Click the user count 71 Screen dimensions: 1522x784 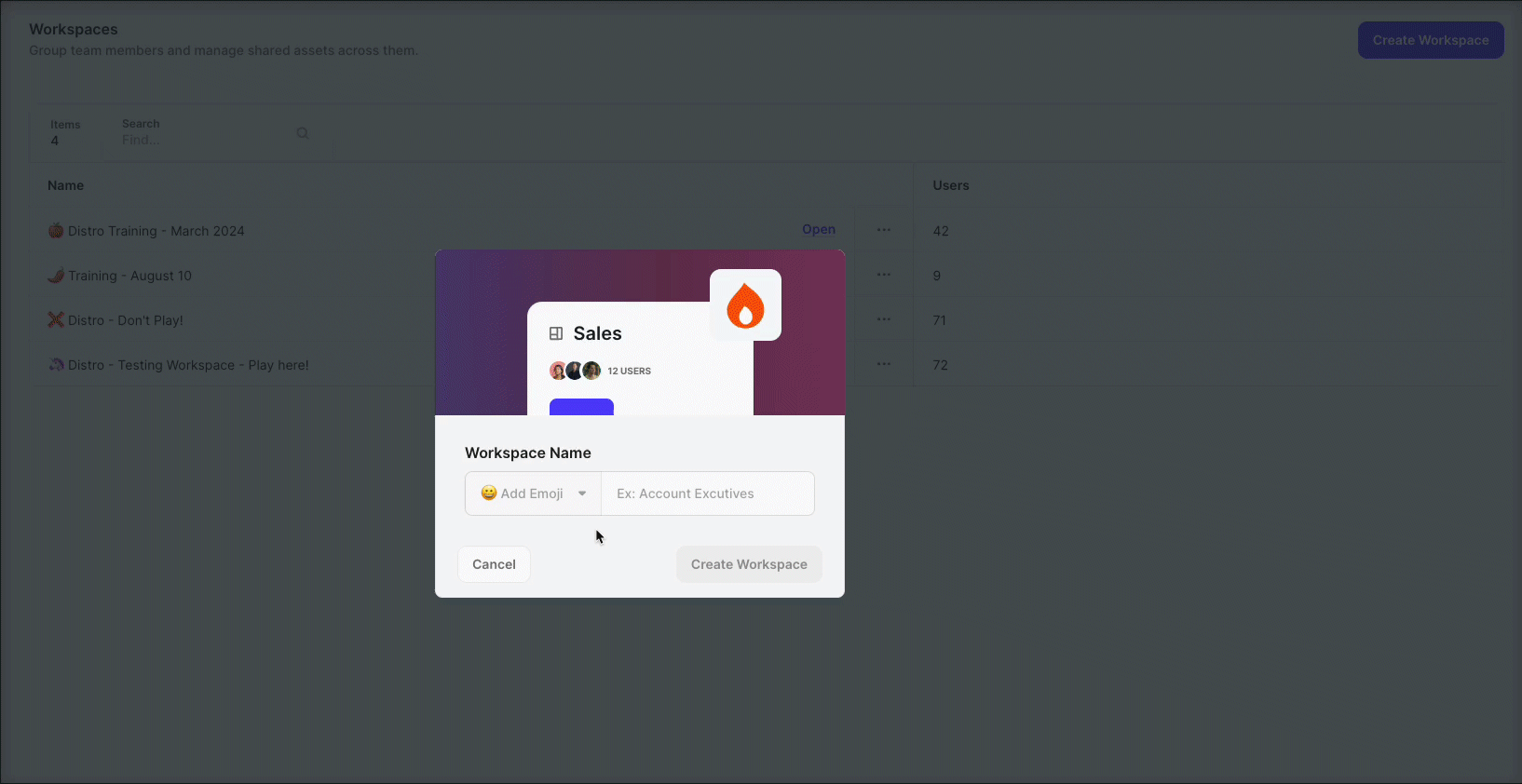click(x=940, y=320)
